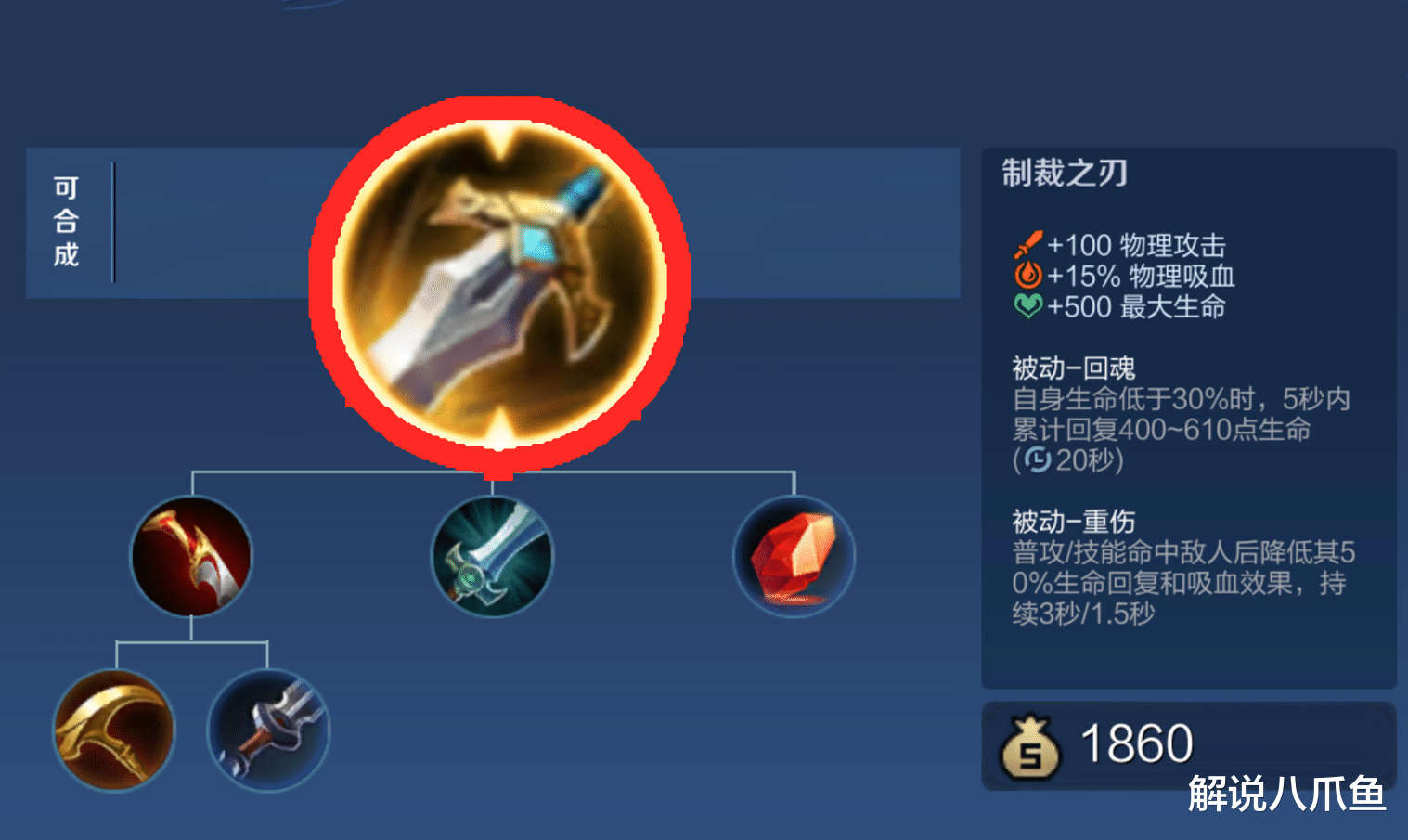Select the 被动-重伤 passive heading
The width and height of the screenshot is (1408, 840).
pos(1074,522)
